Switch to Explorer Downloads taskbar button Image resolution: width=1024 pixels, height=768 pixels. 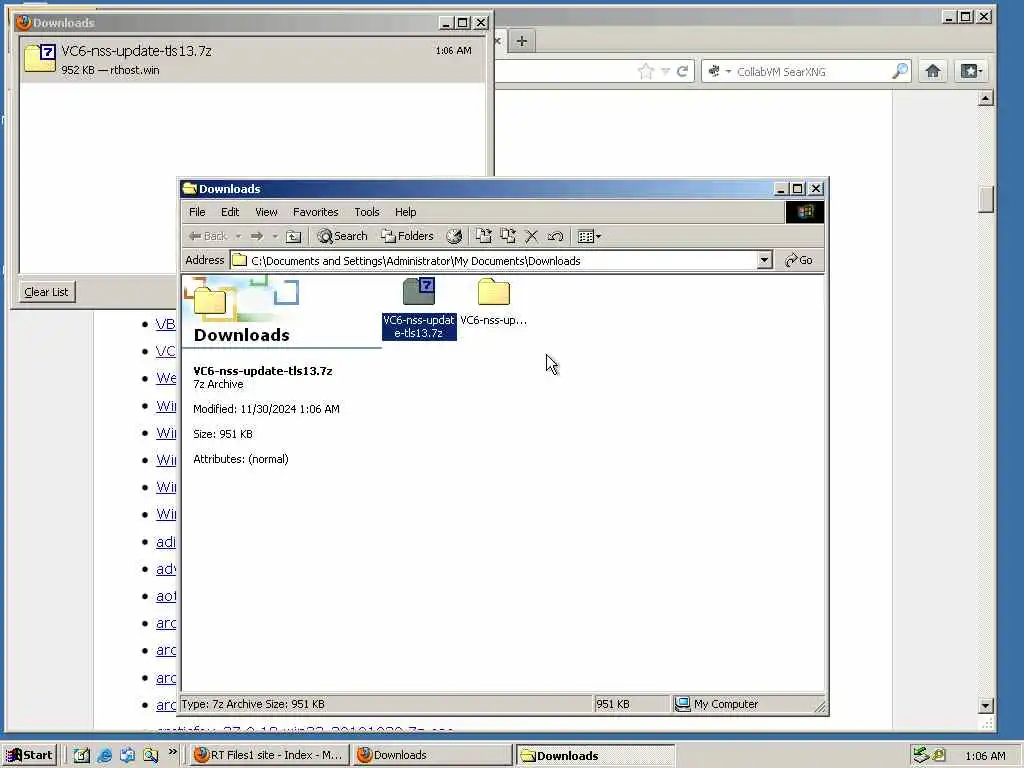pos(595,756)
